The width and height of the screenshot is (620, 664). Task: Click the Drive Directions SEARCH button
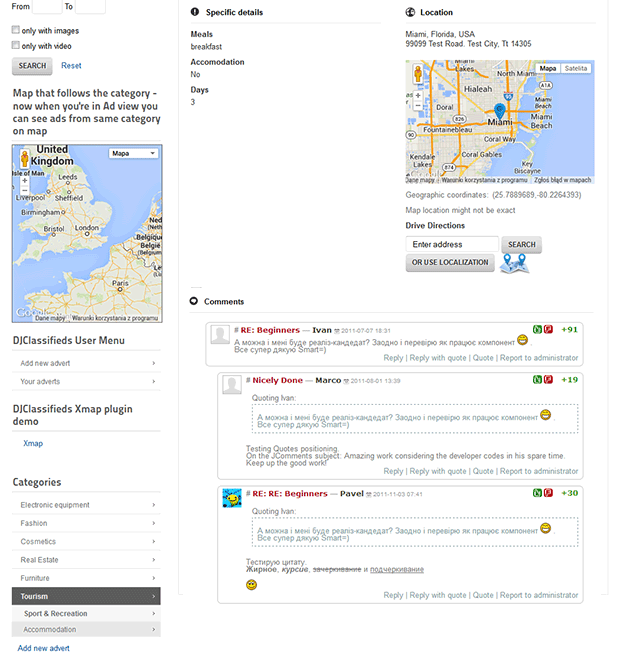point(521,244)
